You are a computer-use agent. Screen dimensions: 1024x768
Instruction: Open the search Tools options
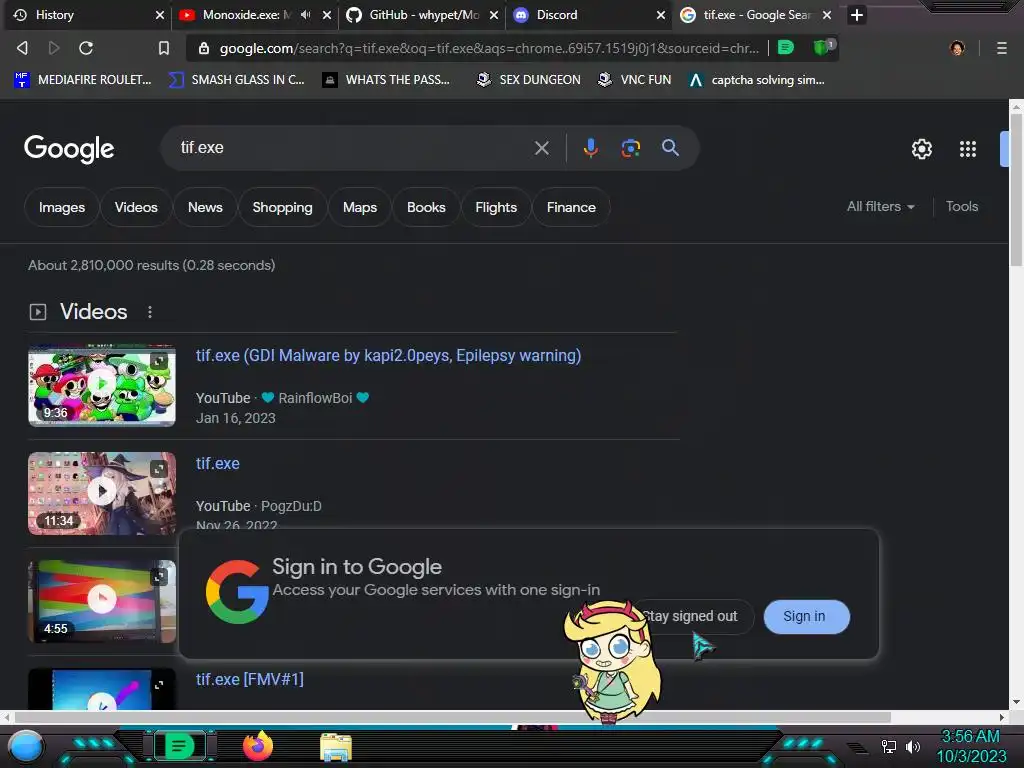[x=961, y=206]
